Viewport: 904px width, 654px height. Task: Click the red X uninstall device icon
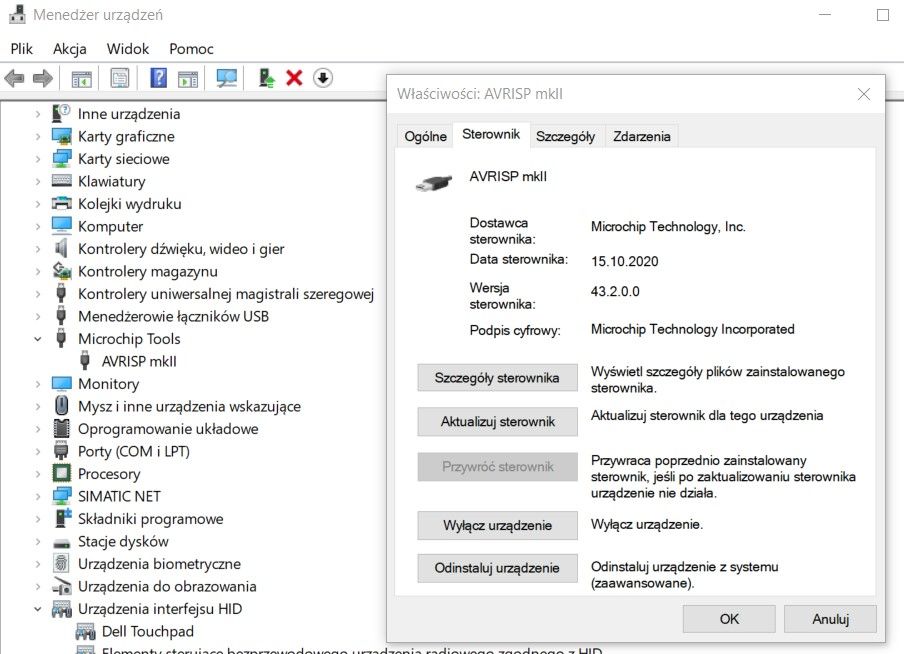[294, 78]
